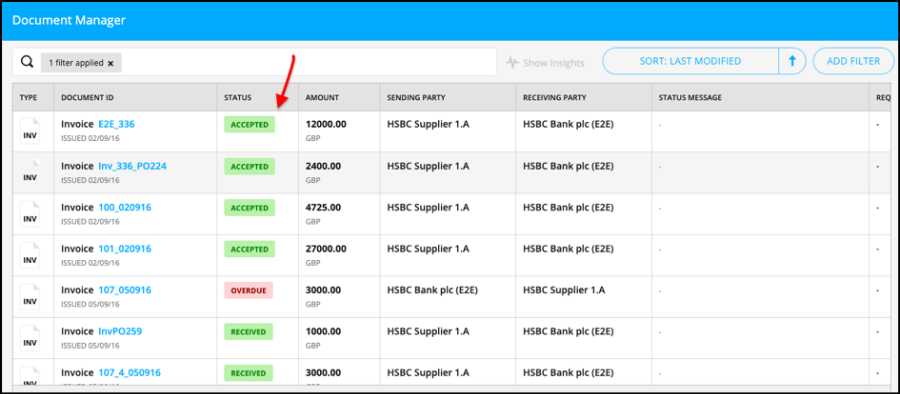Remove the applied filter with the x
900x394 pixels.
111,63
